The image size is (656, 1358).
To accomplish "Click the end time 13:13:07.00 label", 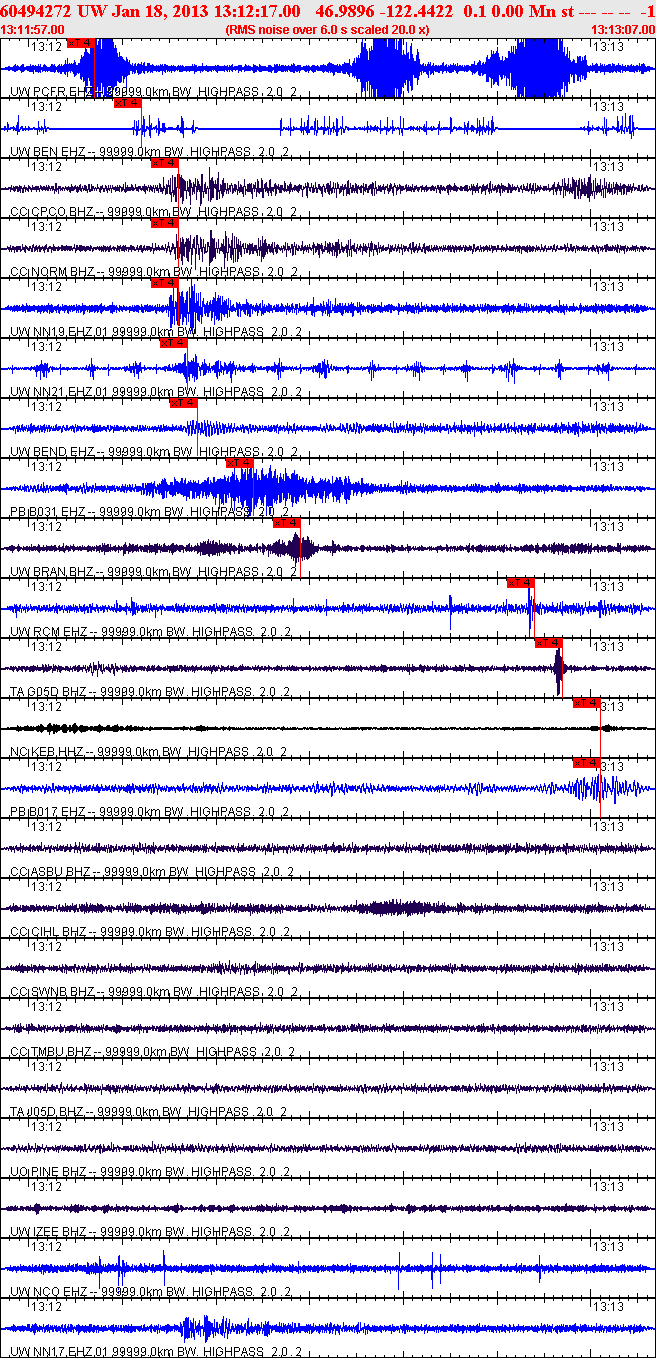I will pyautogui.click(x=623, y=30).
